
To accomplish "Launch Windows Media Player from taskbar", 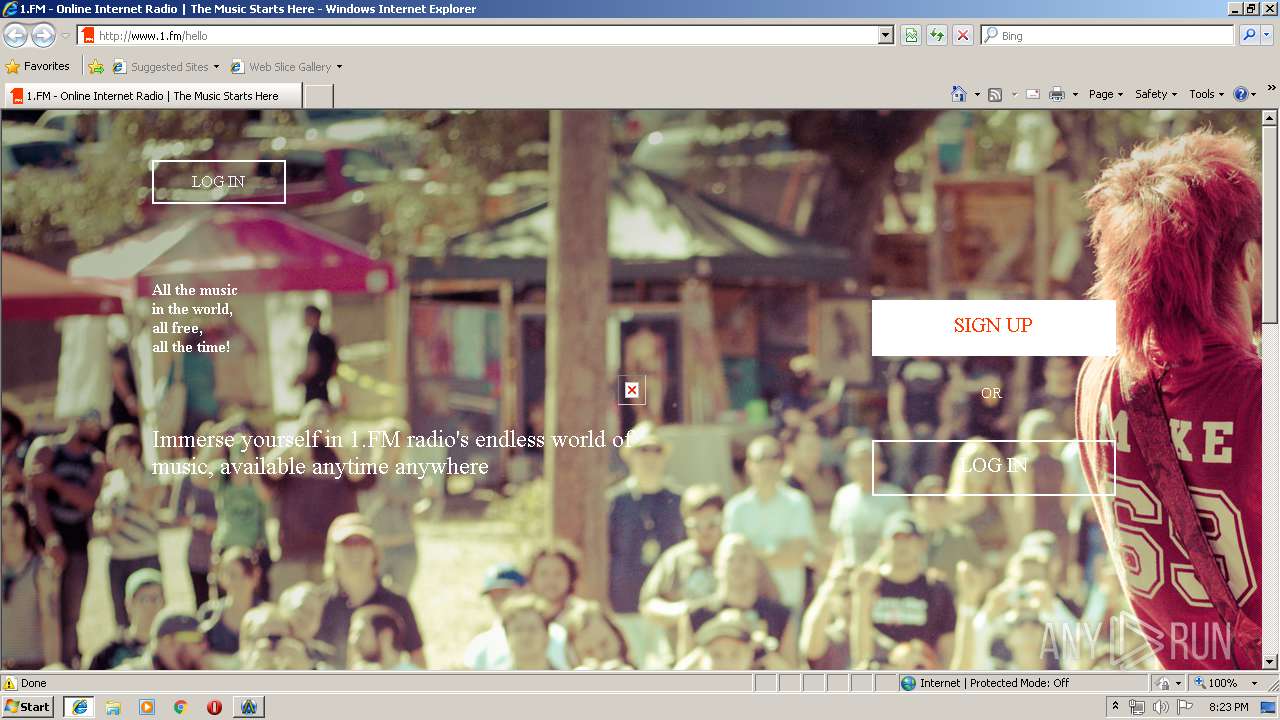I will pyautogui.click(x=147, y=707).
